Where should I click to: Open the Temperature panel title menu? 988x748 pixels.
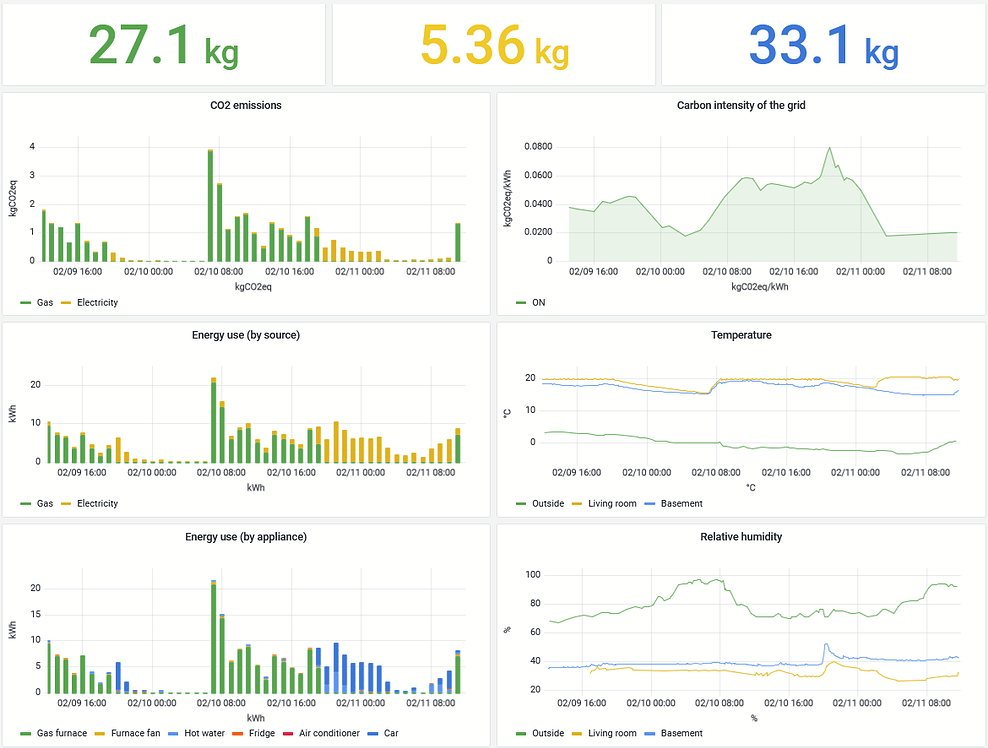coord(741,335)
